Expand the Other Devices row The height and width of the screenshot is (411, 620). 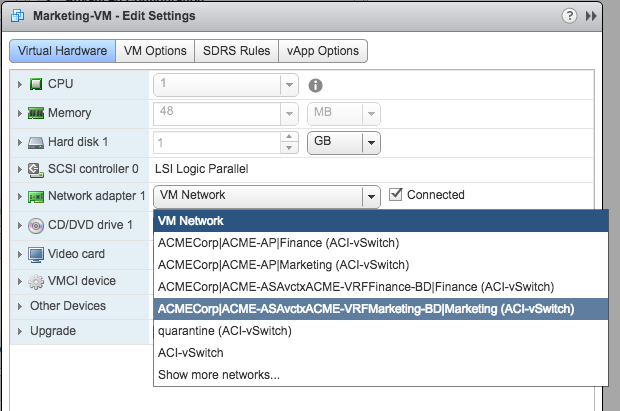pyautogui.click(x=19, y=306)
